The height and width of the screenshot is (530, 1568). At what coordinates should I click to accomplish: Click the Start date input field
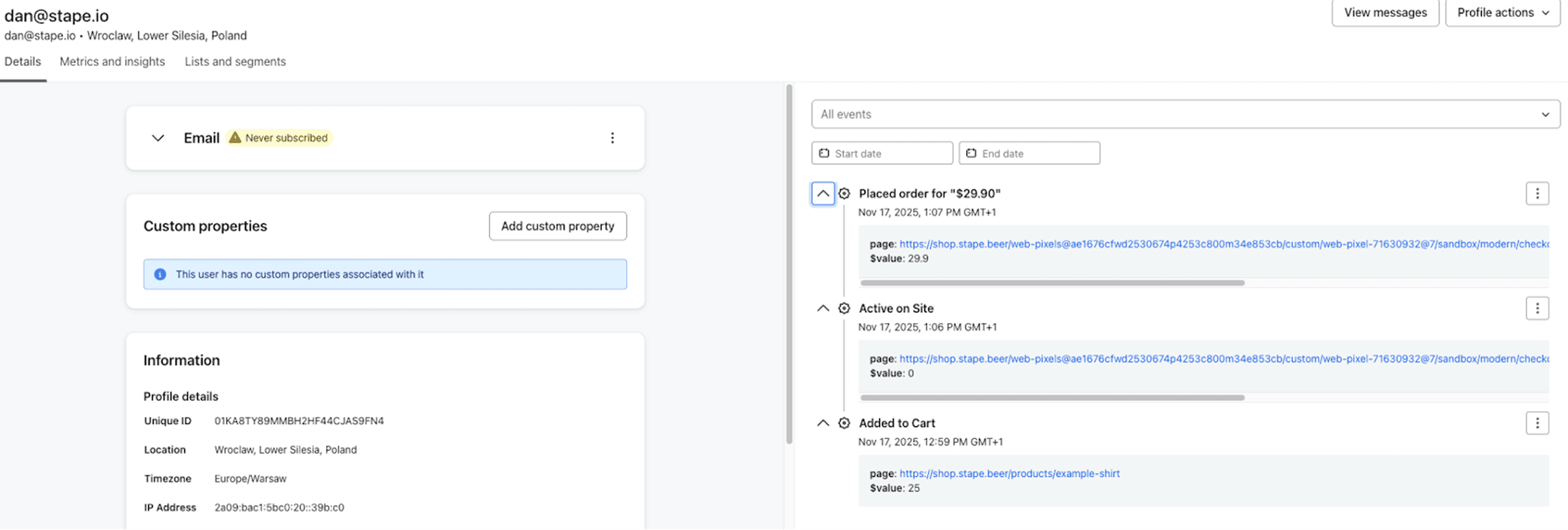(882, 153)
